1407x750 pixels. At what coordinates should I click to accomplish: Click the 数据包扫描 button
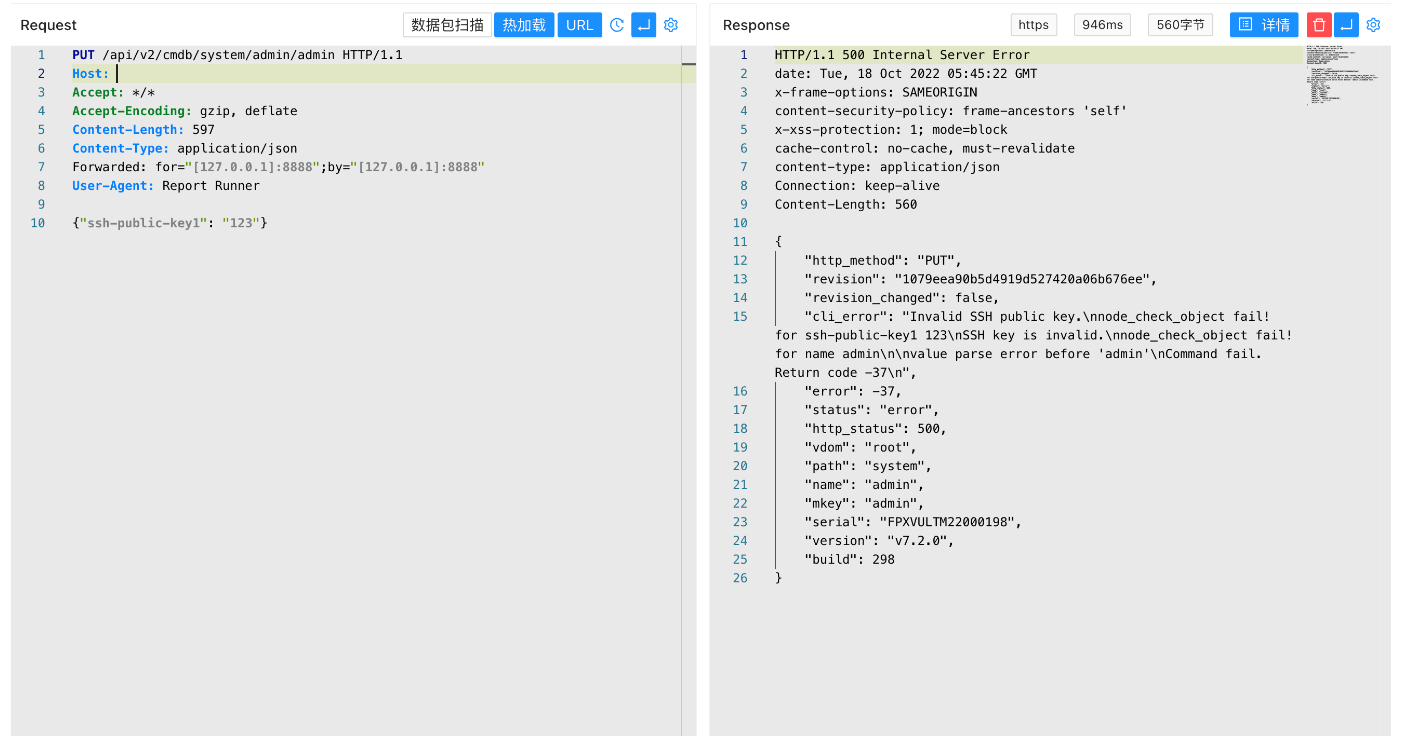447,25
